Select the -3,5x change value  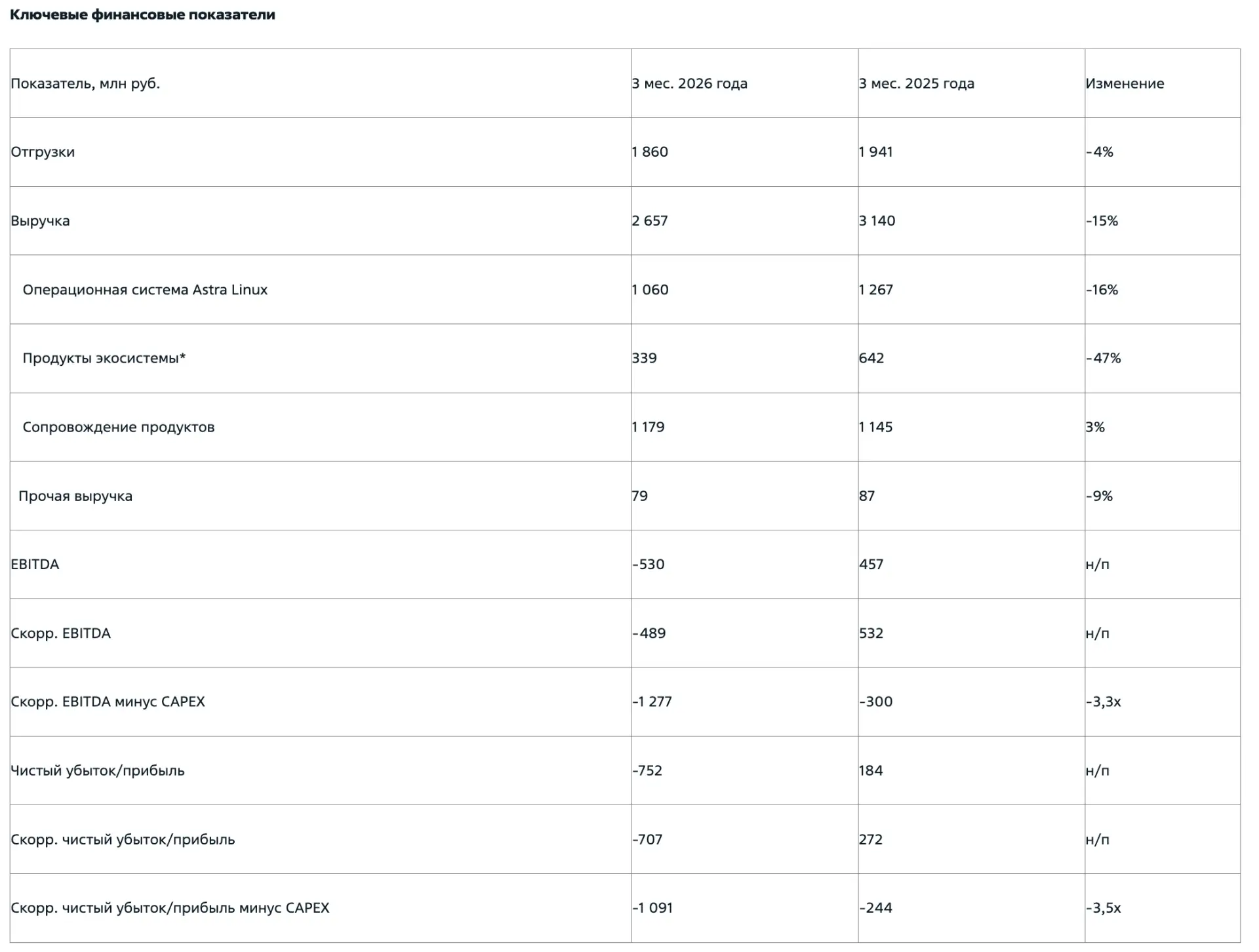[x=1104, y=908]
